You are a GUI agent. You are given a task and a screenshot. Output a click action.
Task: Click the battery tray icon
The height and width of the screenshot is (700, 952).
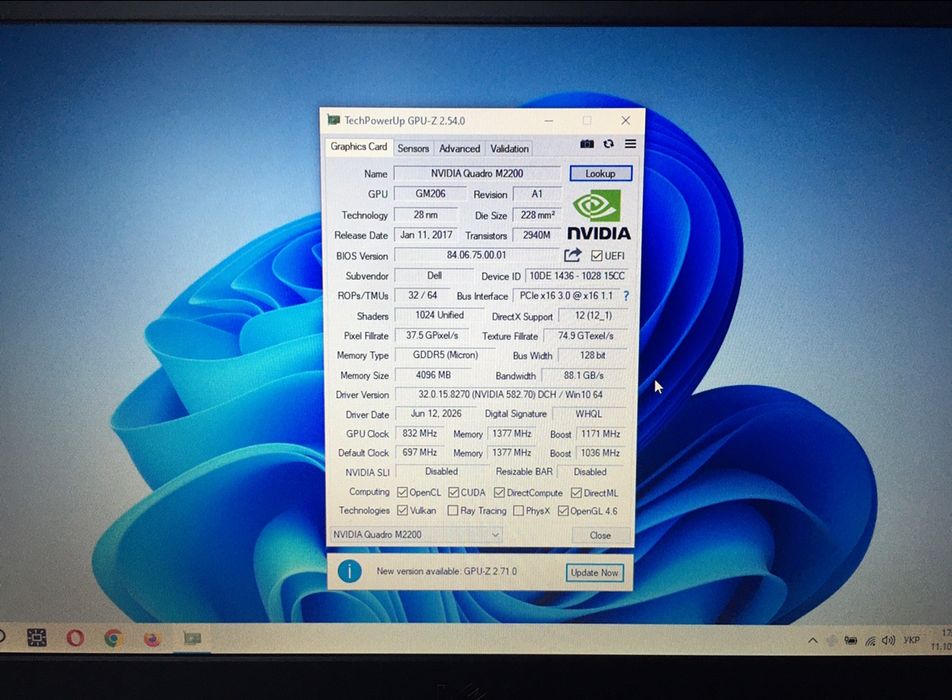851,641
